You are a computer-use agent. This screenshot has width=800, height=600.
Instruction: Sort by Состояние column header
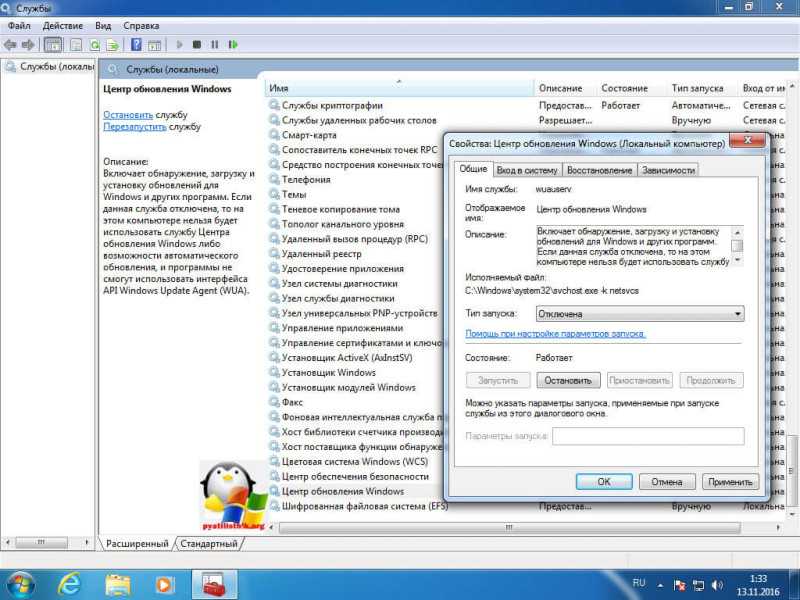(x=631, y=88)
